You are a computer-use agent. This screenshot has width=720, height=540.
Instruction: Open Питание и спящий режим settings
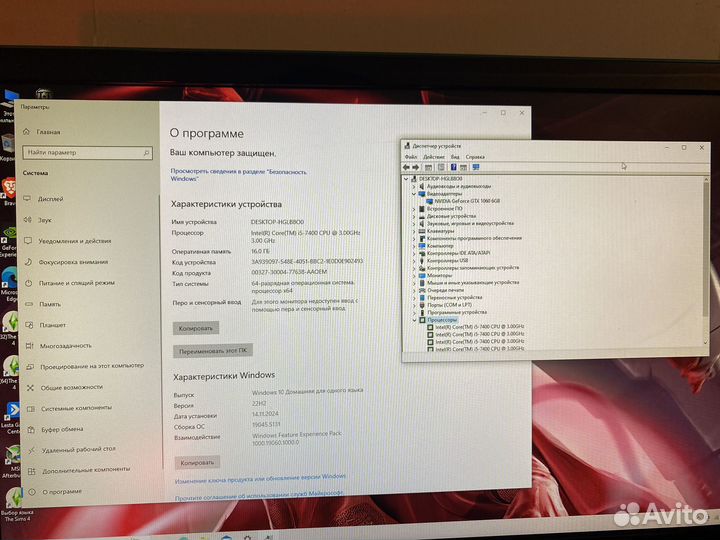pos(76,283)
